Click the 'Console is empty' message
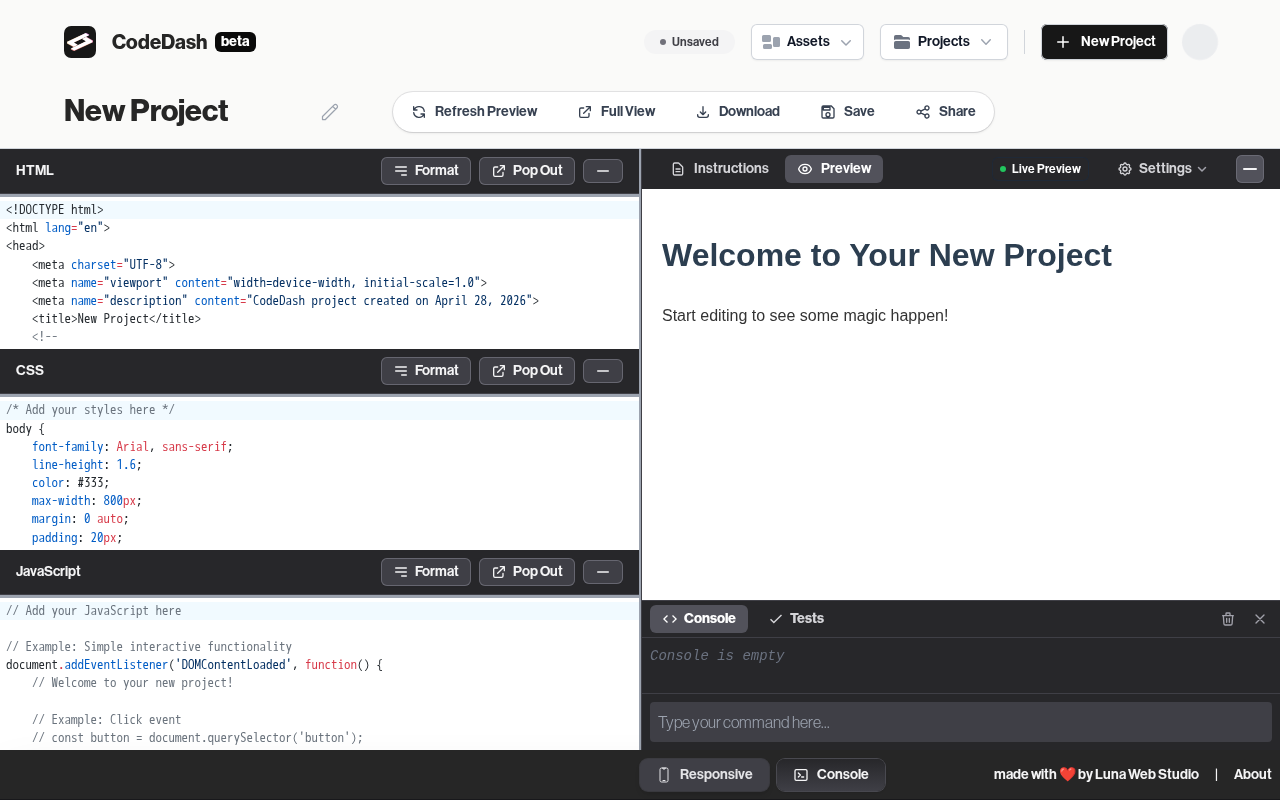The height and width of the screenshot is (800, 1280). [x=717, y=656]
